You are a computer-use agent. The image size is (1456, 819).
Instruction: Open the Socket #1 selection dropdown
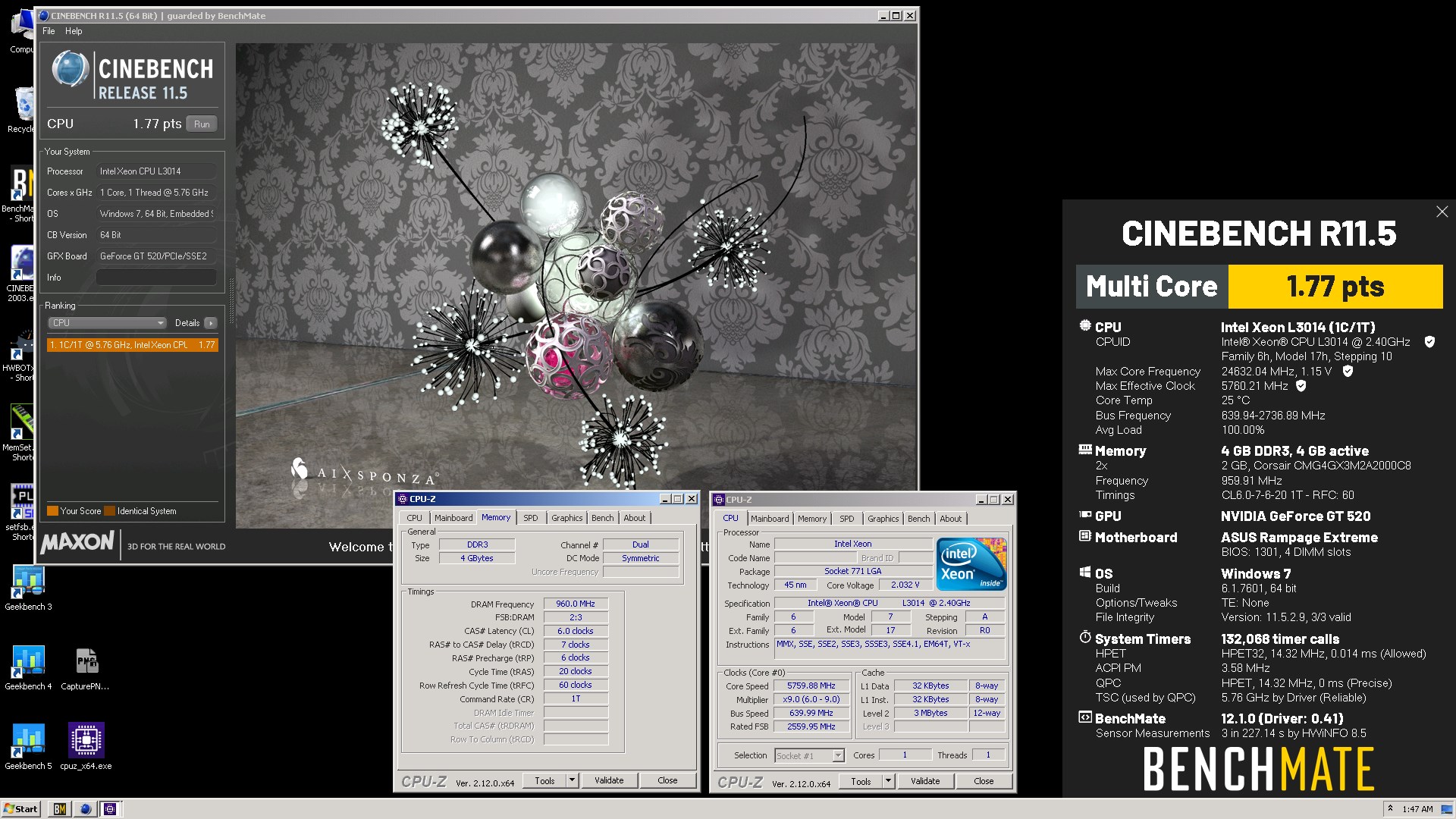click(809, 755)
